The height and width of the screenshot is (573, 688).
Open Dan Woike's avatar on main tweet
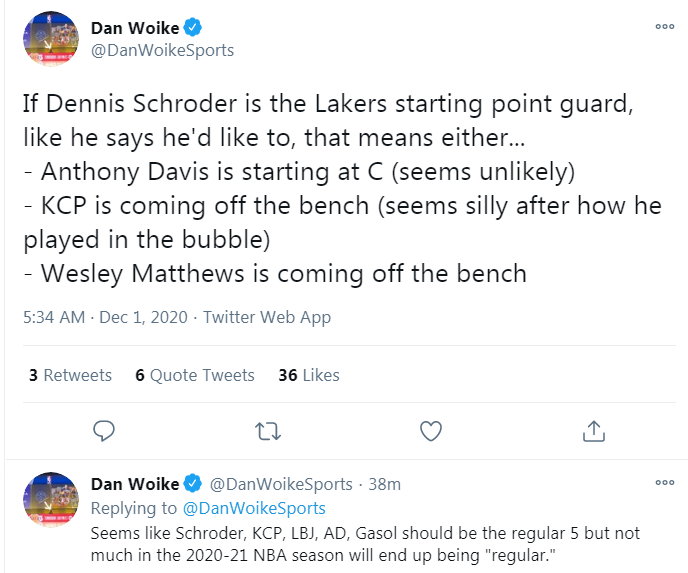point(50,40)
